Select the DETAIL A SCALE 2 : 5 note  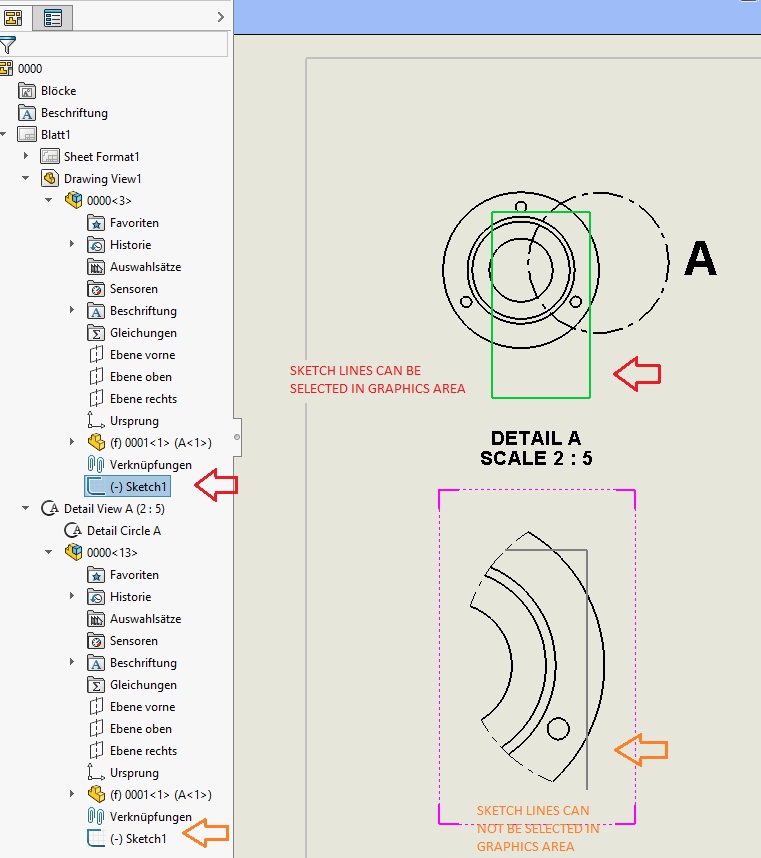pyautogui.click(x=537, y=448)
